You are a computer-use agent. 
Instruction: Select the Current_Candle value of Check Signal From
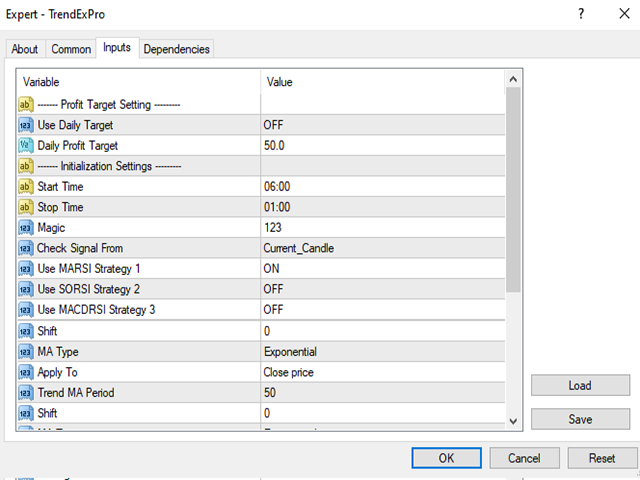click(299, 248)
